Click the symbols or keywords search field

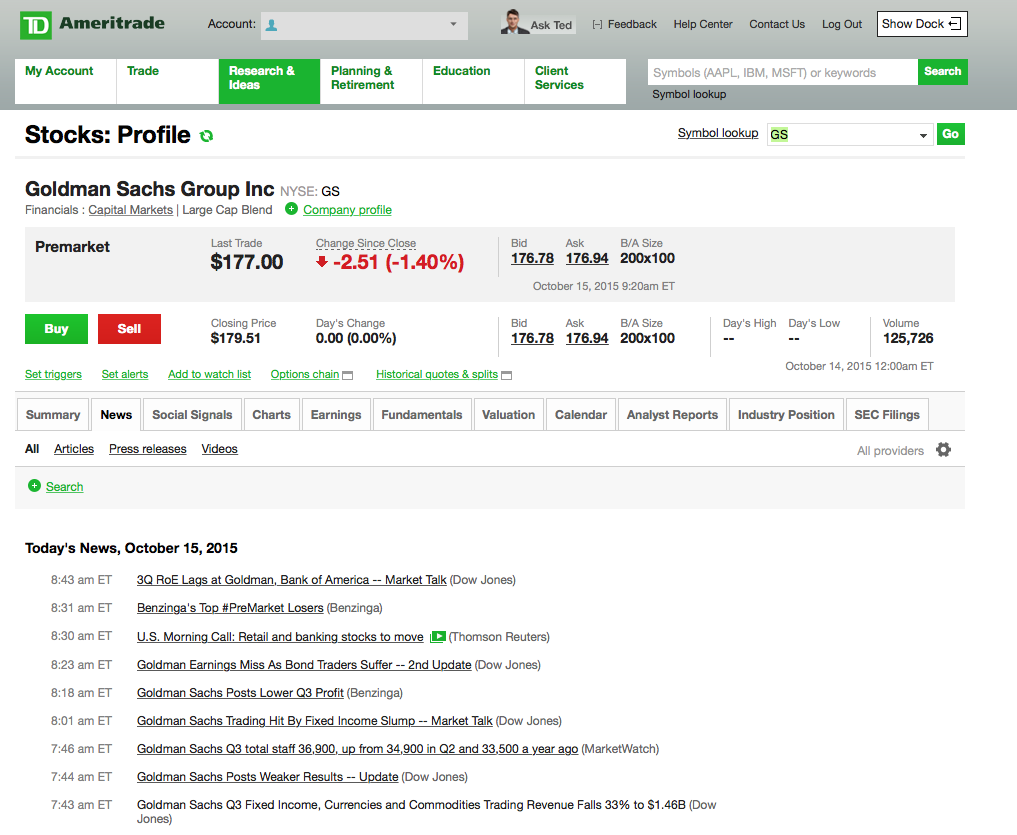[782, 72]
